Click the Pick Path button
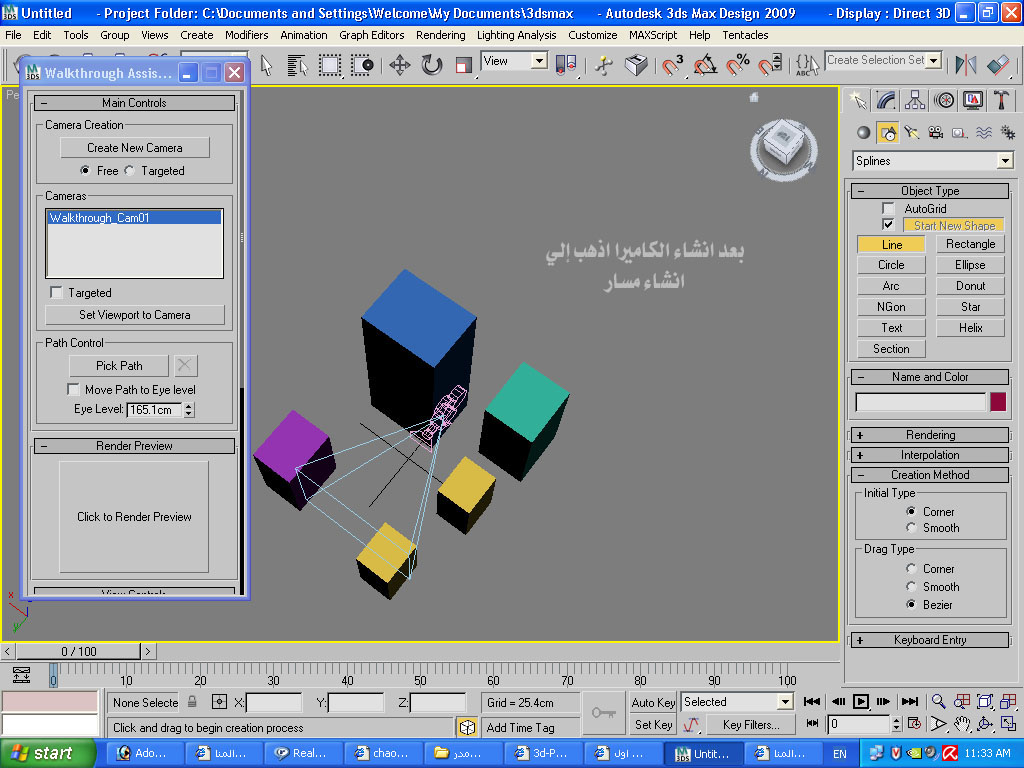This screenshot has width=1024, height=768. (119, 366)
